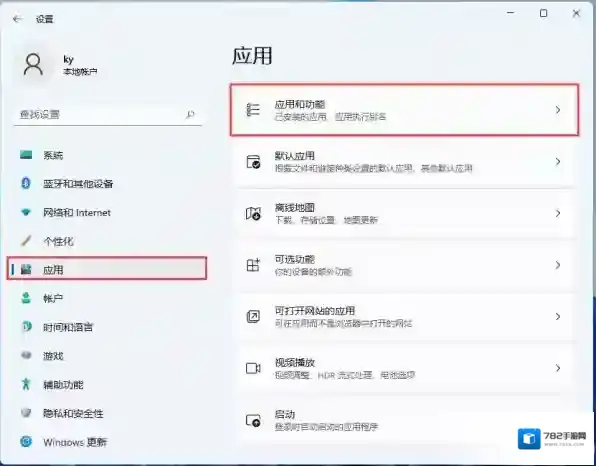Click the 查找设置 search field

[108, 114]
